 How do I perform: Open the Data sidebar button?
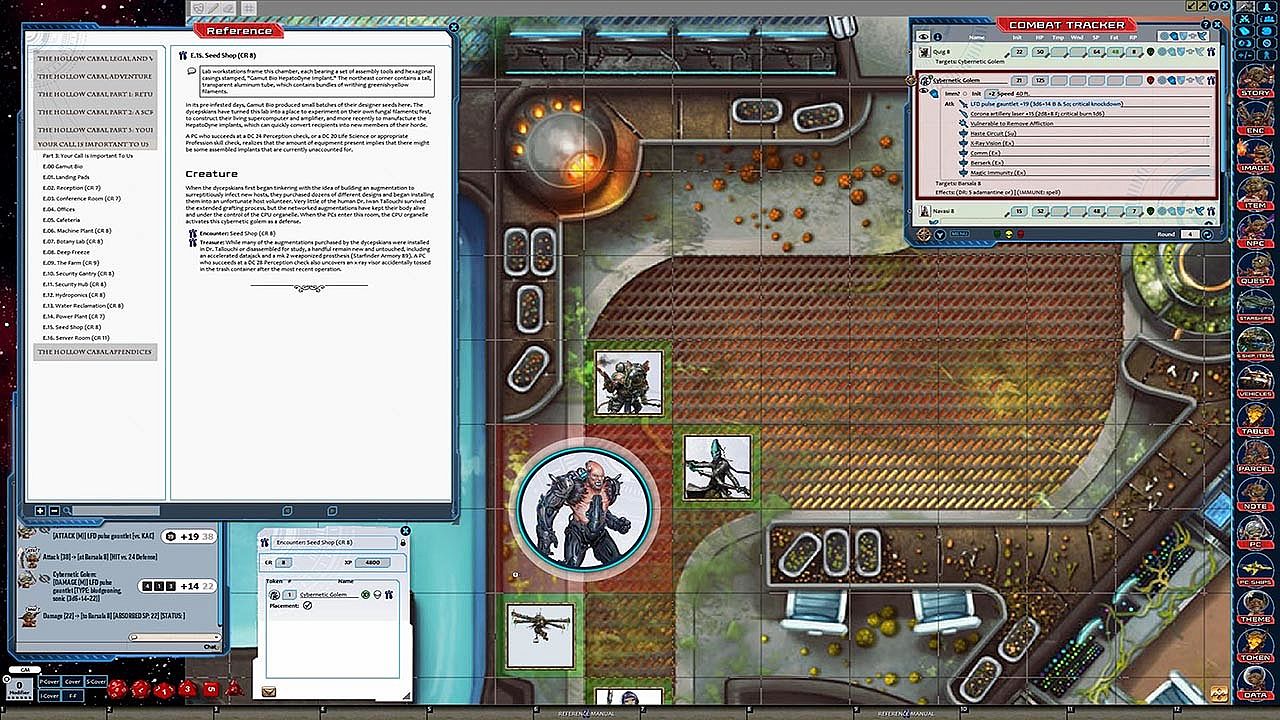coord(1255,681)
